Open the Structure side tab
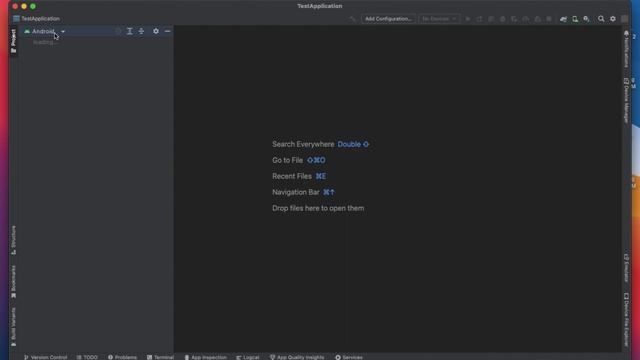Image resolution: width=640 pixels, height=360 pixels. [13, 240]
